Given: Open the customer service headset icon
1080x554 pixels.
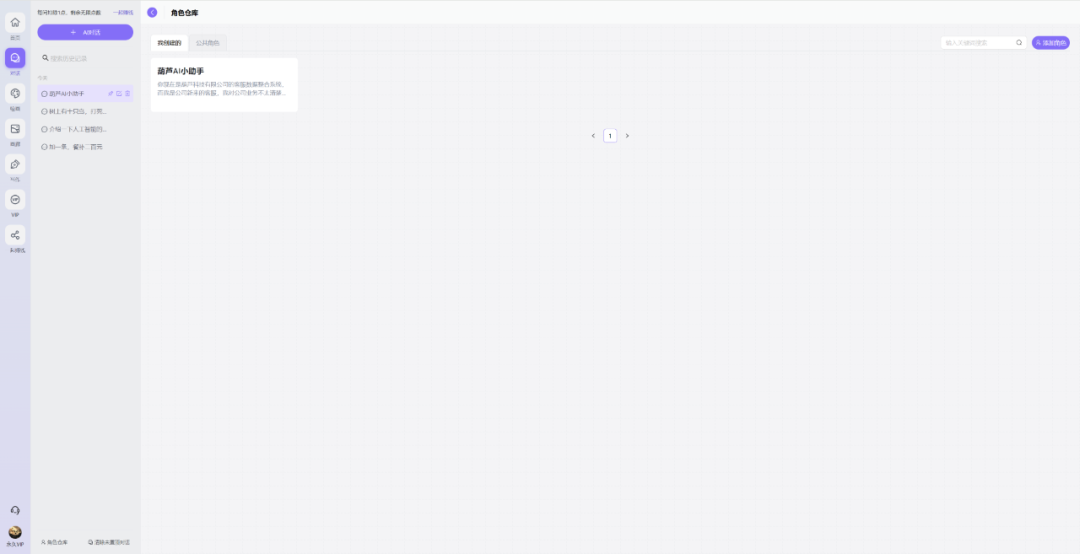Looking at the screenshot, I should click(x=15, y=511).
